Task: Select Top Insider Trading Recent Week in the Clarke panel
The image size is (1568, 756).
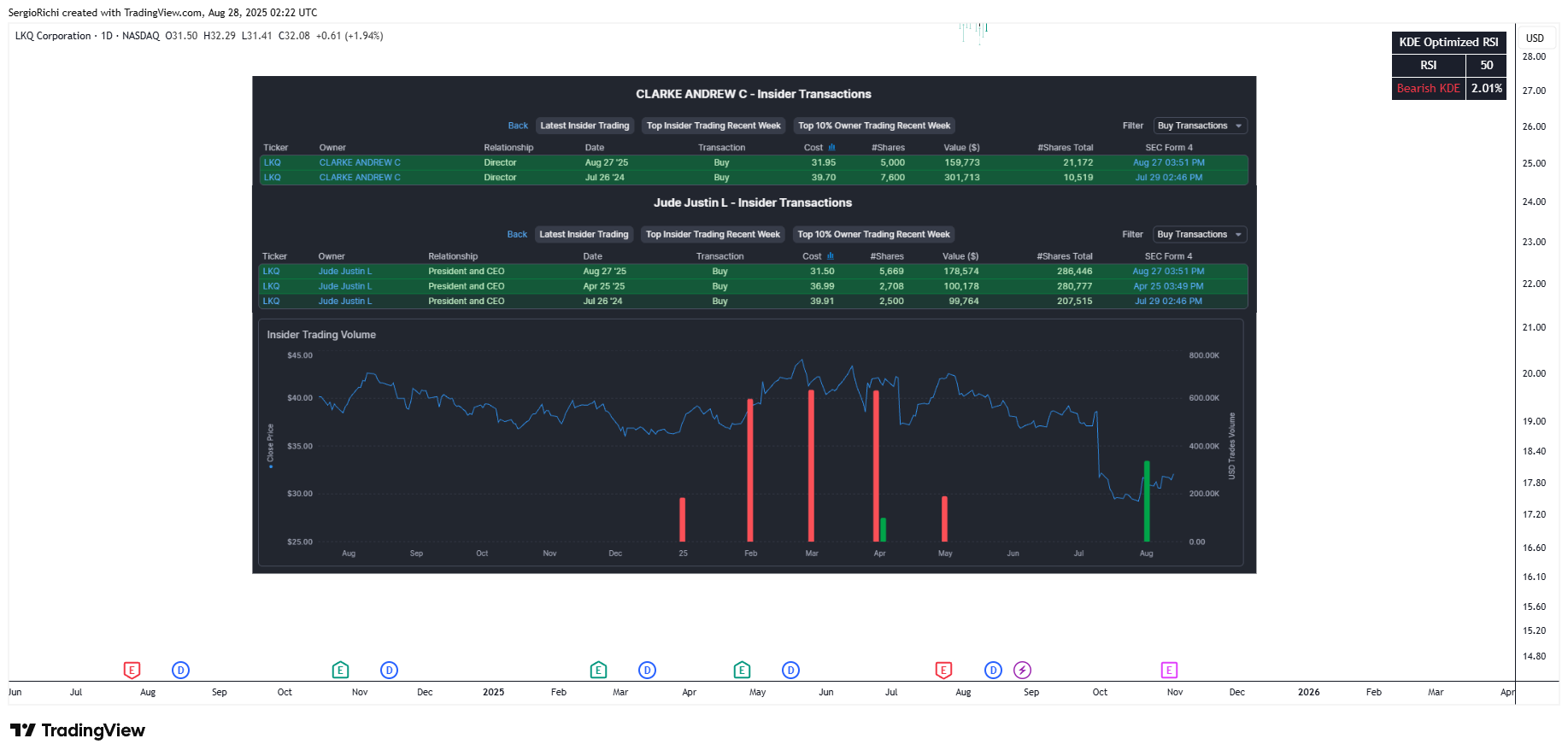Action: tap(714, 126)
